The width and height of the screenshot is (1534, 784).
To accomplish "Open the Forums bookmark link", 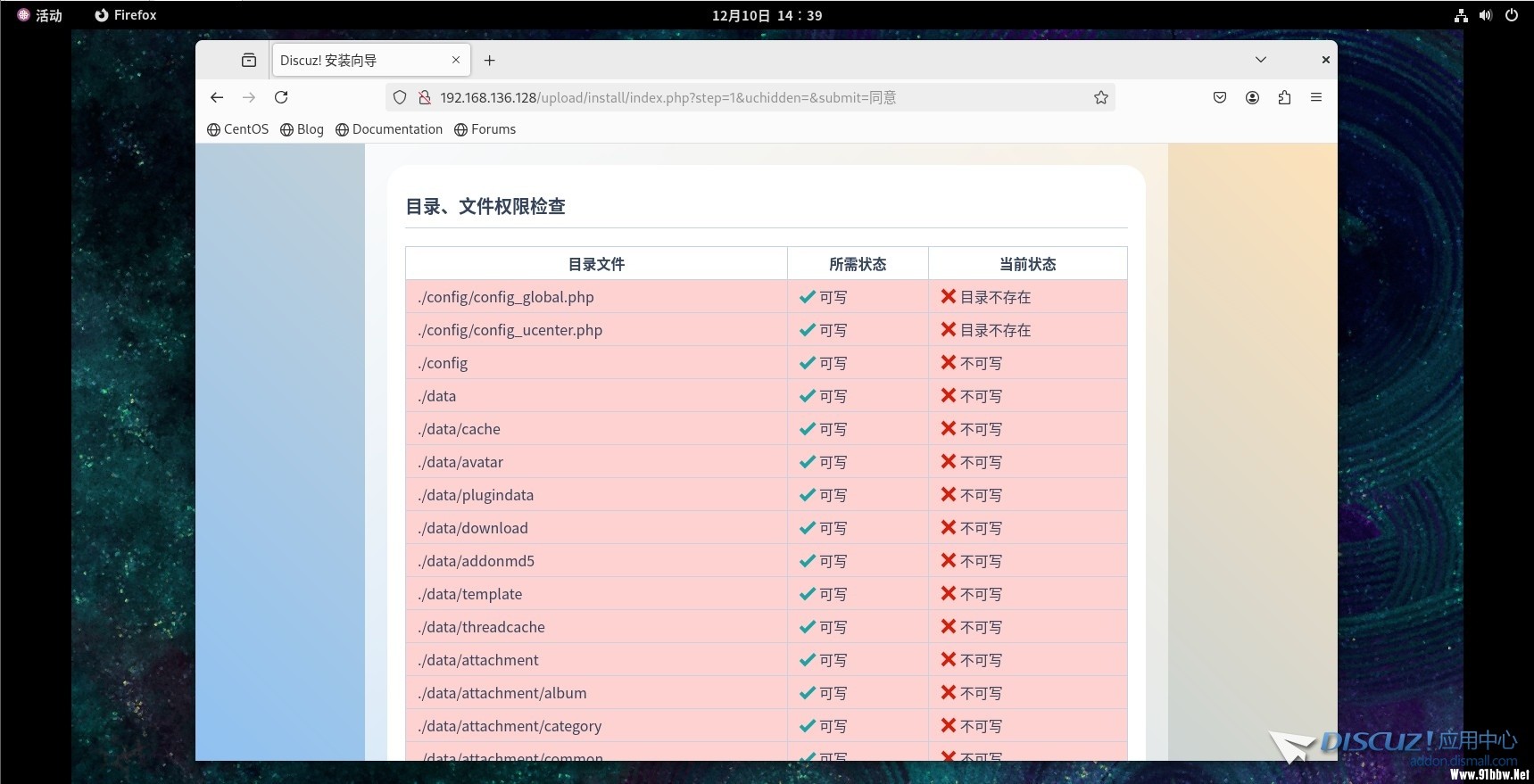I will click(x=485, y=129).
